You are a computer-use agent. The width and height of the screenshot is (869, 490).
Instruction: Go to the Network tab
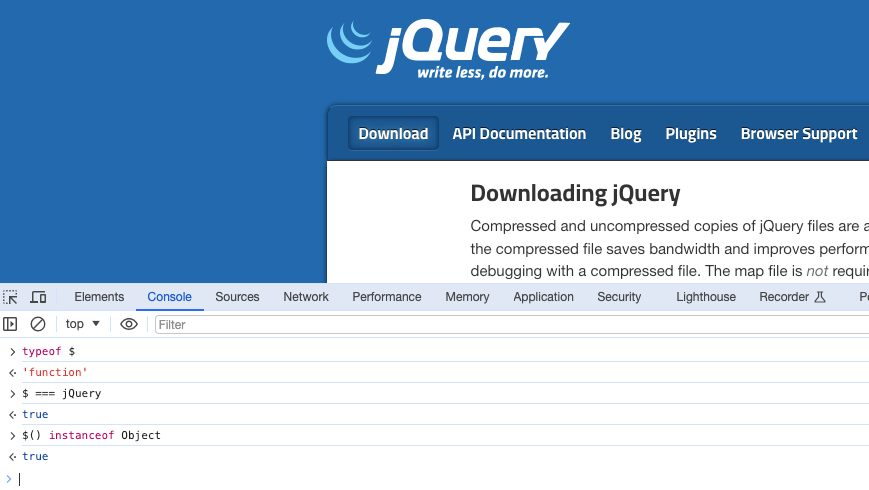pyautogui.click(x=306, y=297)
